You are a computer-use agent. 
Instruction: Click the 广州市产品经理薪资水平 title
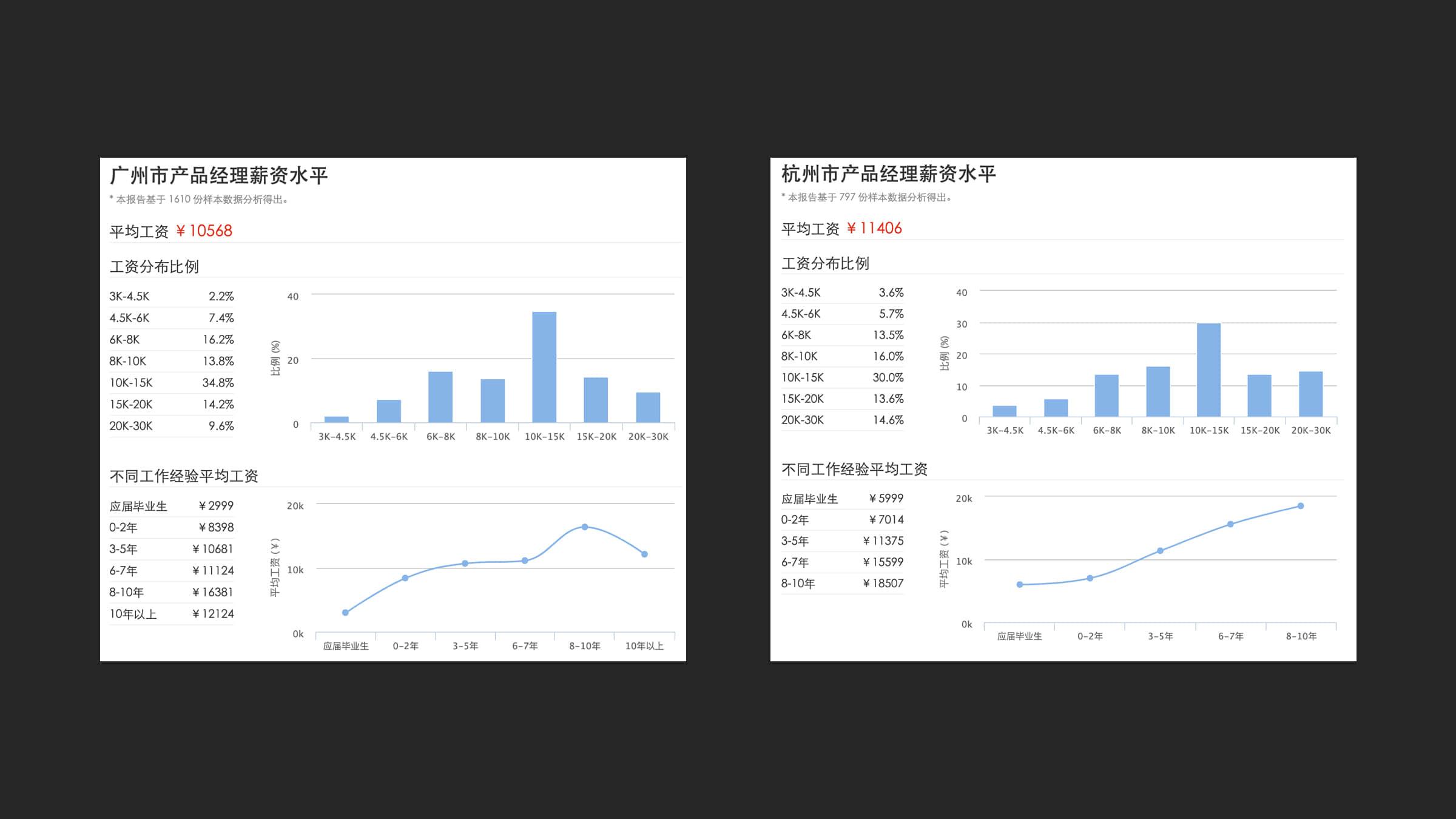tap(219, 175)
